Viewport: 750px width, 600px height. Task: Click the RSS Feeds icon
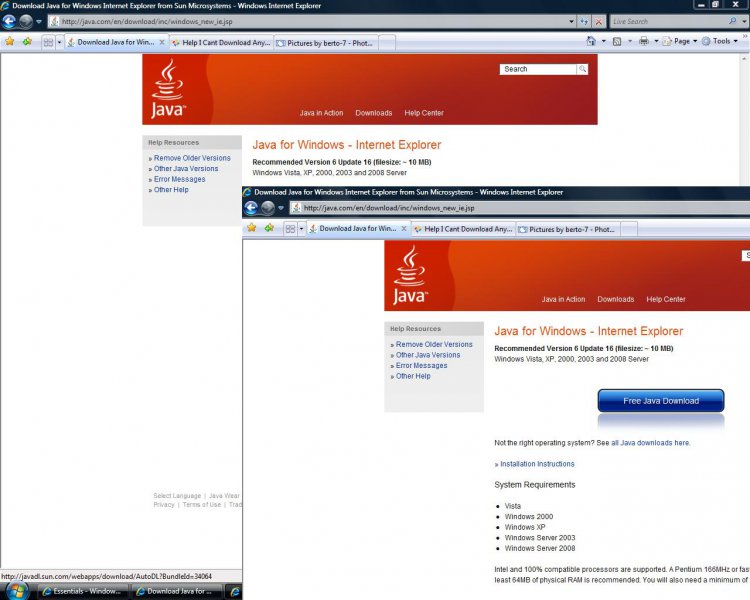[617, 41]
